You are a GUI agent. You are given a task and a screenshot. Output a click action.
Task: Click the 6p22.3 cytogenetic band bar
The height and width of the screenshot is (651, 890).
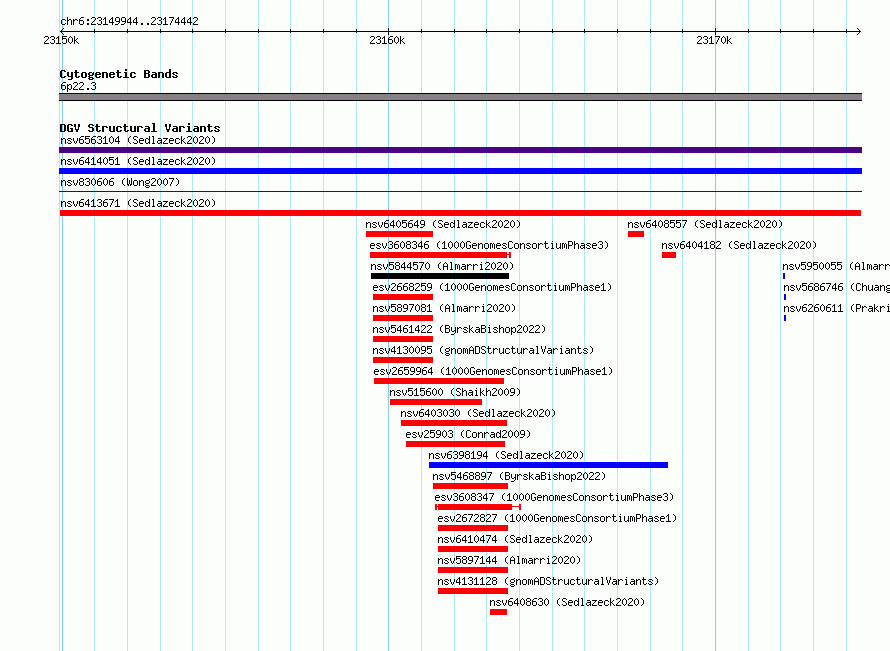(460, 97)
